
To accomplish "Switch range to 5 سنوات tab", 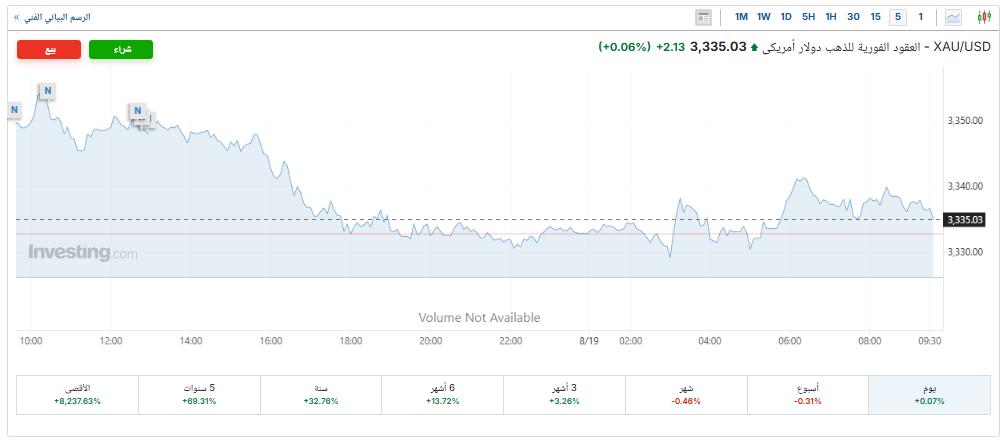I will [199, 395].
